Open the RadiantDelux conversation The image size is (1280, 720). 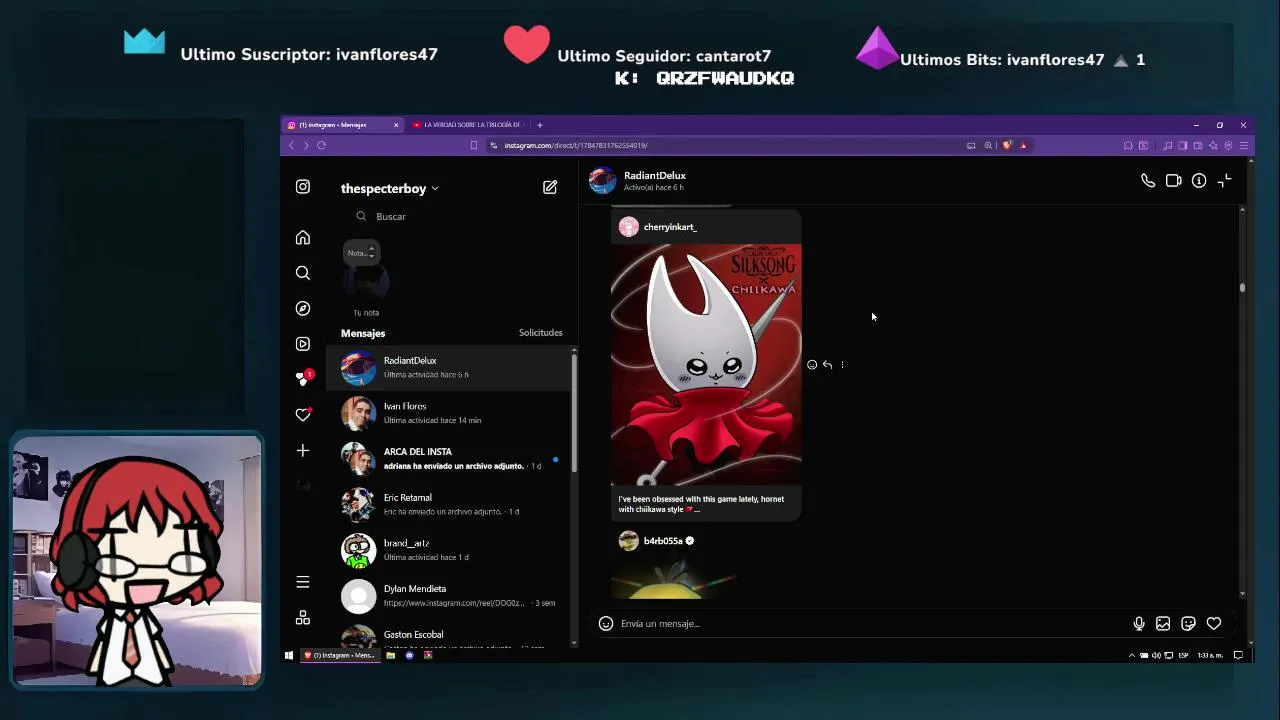click(x=448, y=367)
